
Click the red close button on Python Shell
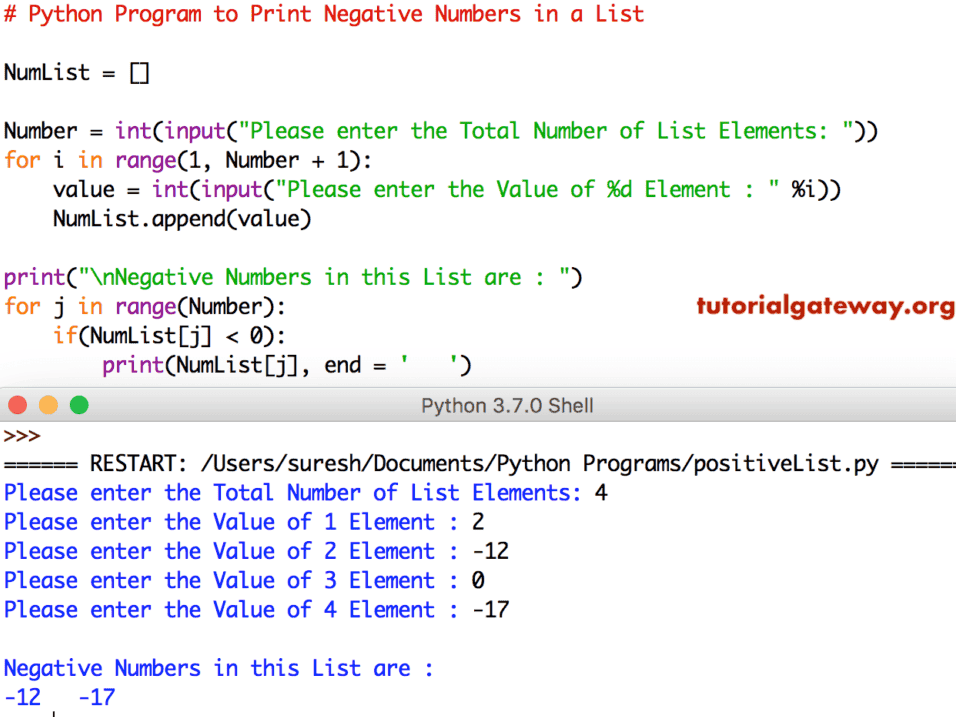pos(18,406)
